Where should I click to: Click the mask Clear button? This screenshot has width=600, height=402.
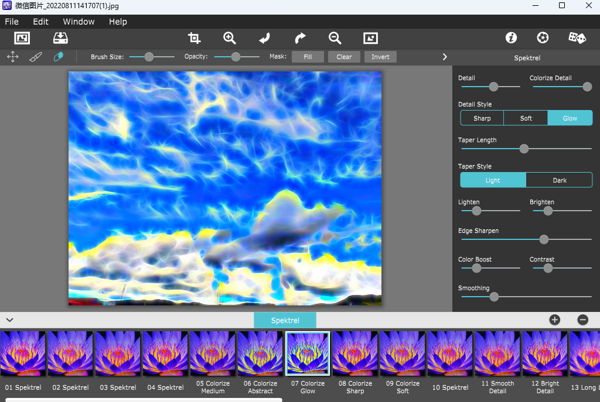(x=344, y=57)
